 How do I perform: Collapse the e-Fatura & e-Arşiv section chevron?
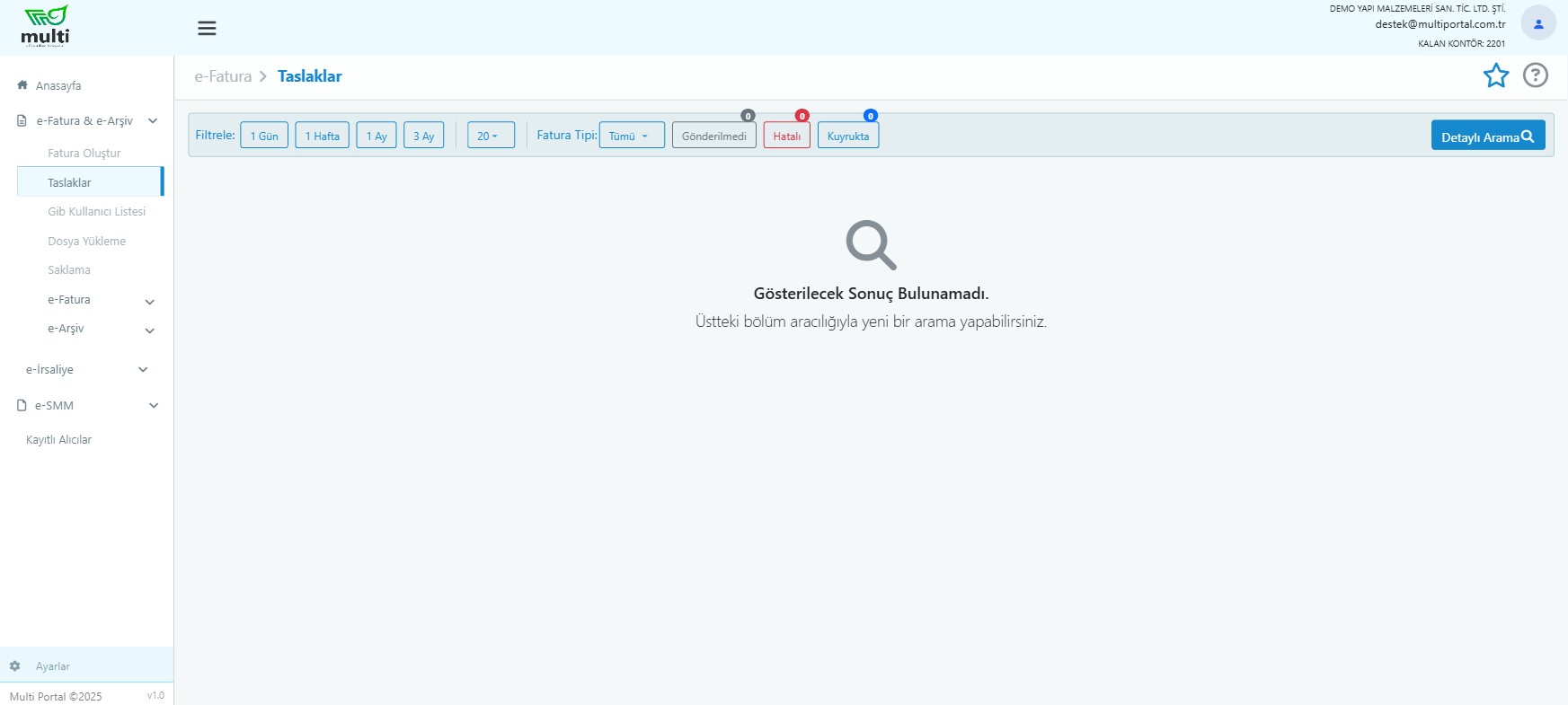tap(153, 120)
